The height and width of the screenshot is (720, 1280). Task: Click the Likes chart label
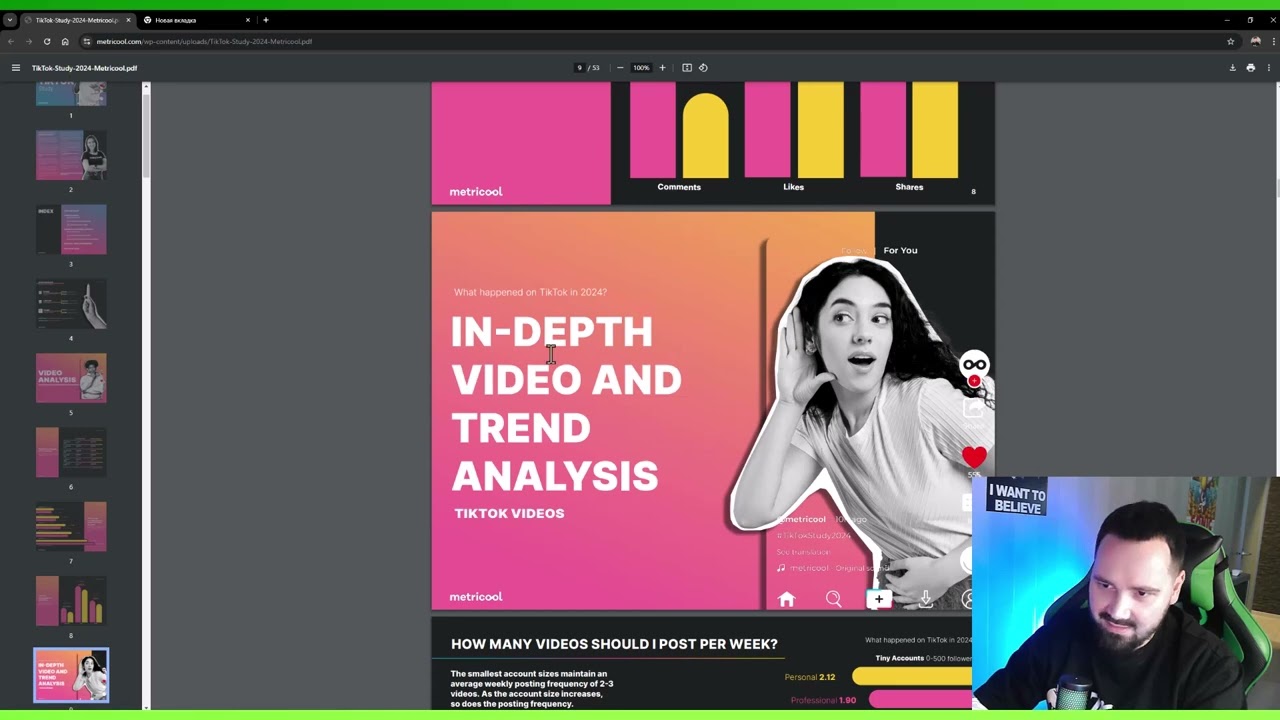(x=793, y=187)
